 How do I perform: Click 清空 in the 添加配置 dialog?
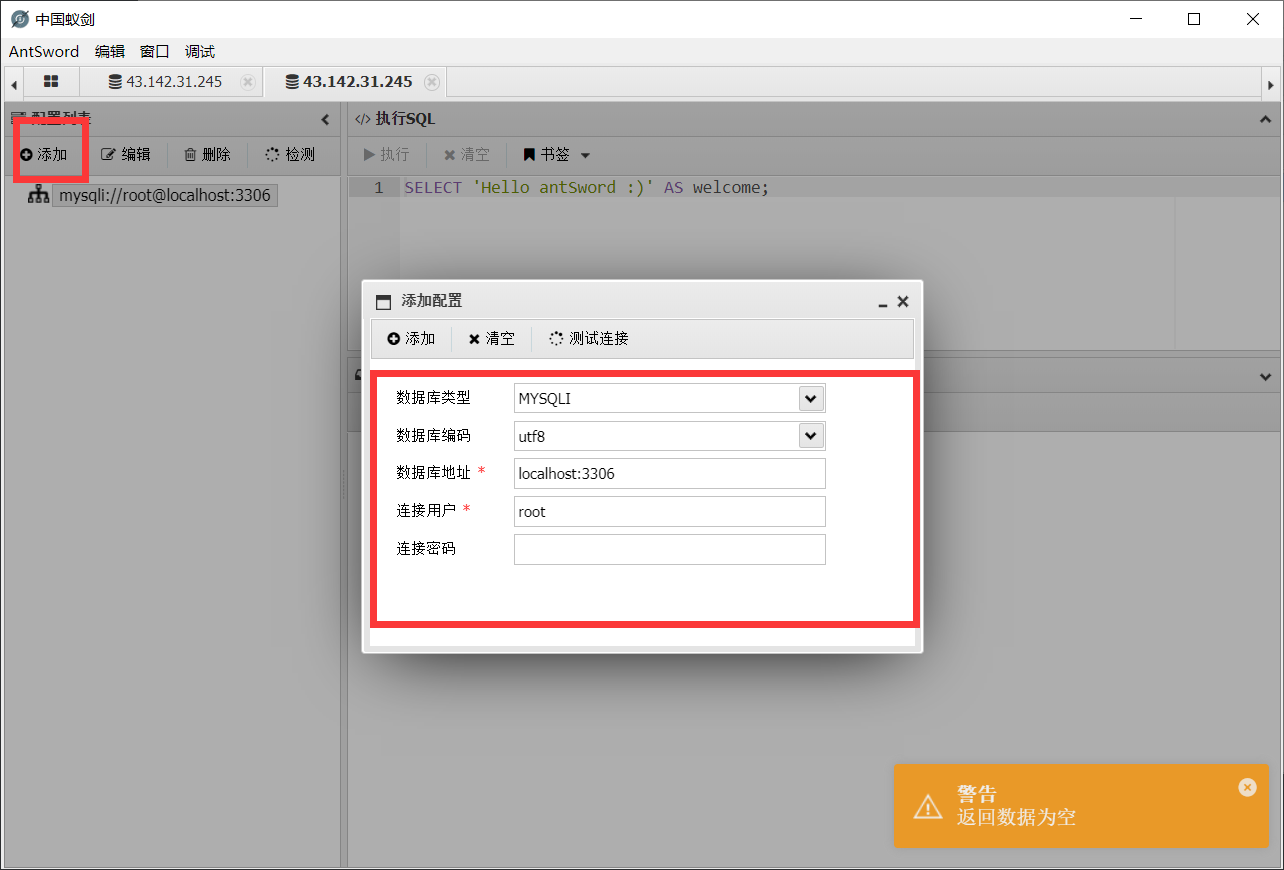pos(491,339)
